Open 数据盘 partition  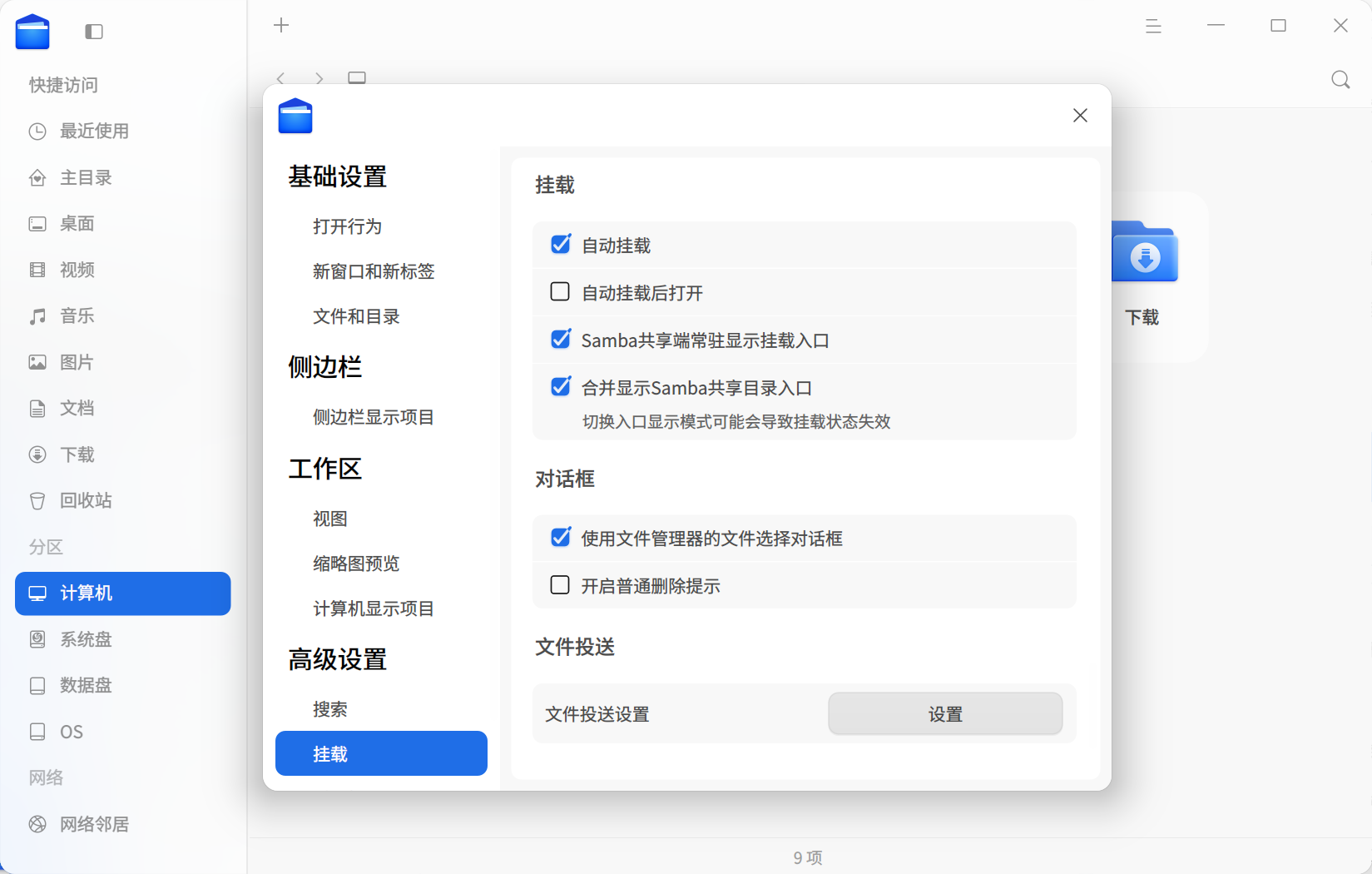point(122,685)
